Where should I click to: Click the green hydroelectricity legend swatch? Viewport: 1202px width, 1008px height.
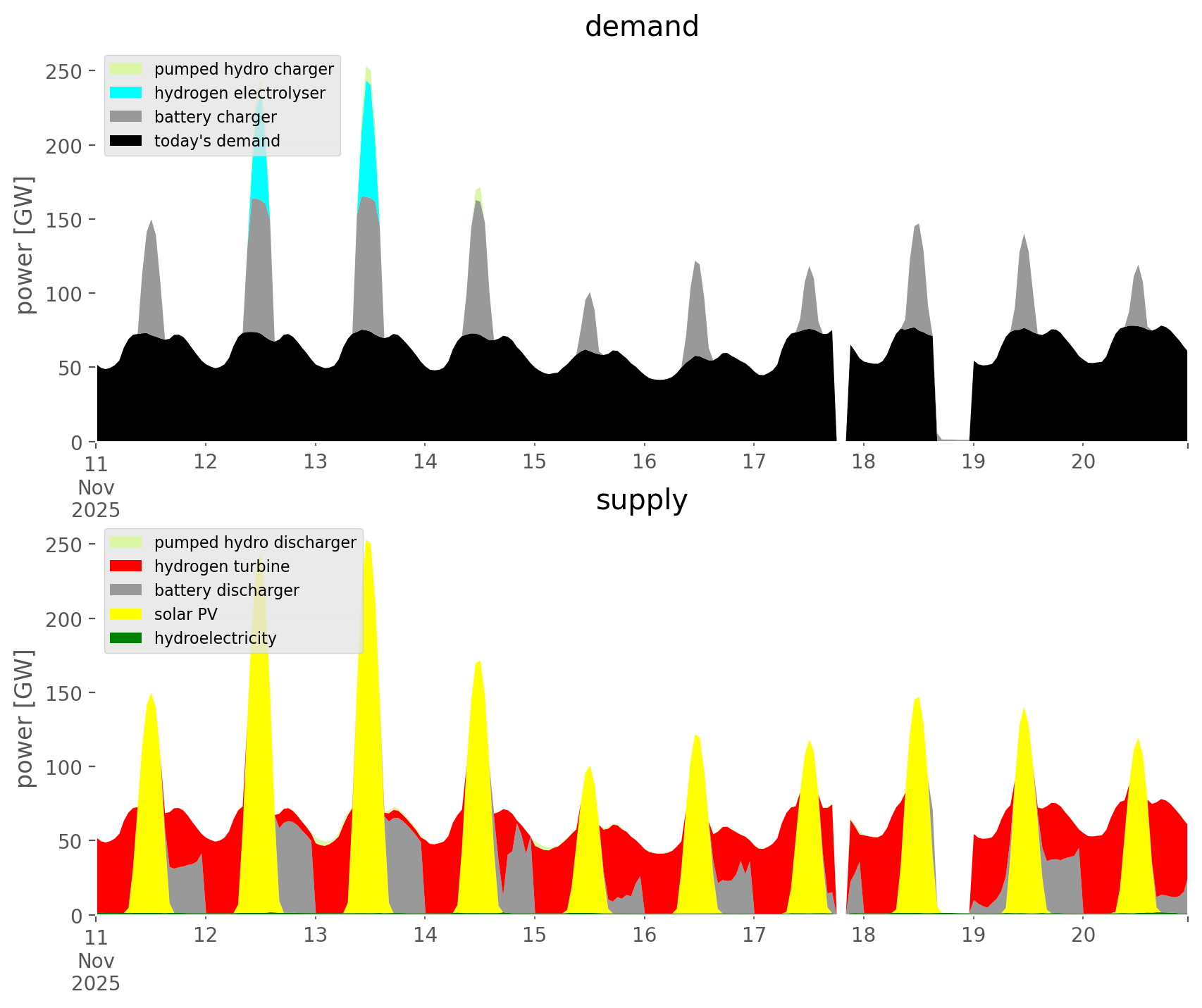coord(126,638)
